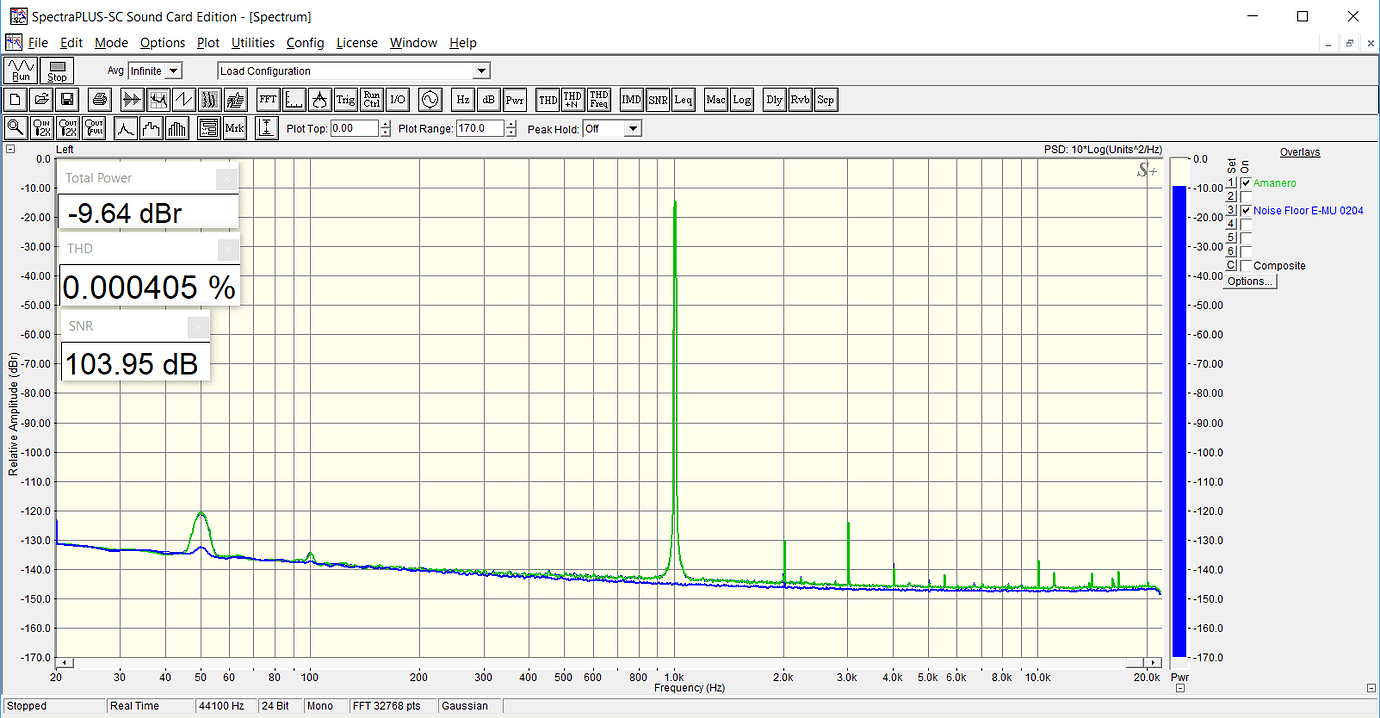
Task: Enable the Composite overlay checkbox
Action: point(1245,266)
